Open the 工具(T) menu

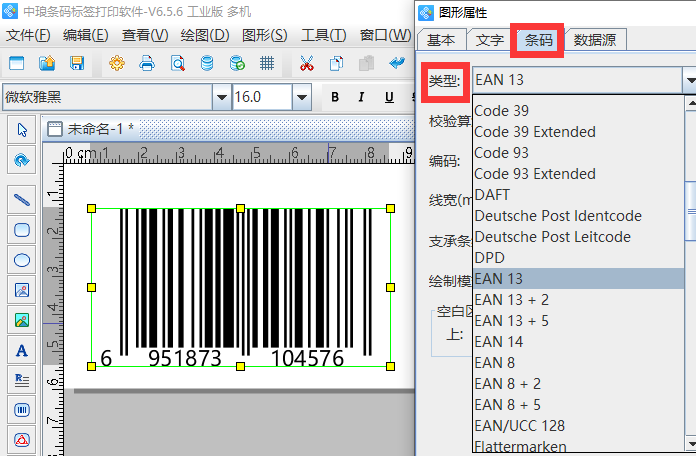pos(323,35)
